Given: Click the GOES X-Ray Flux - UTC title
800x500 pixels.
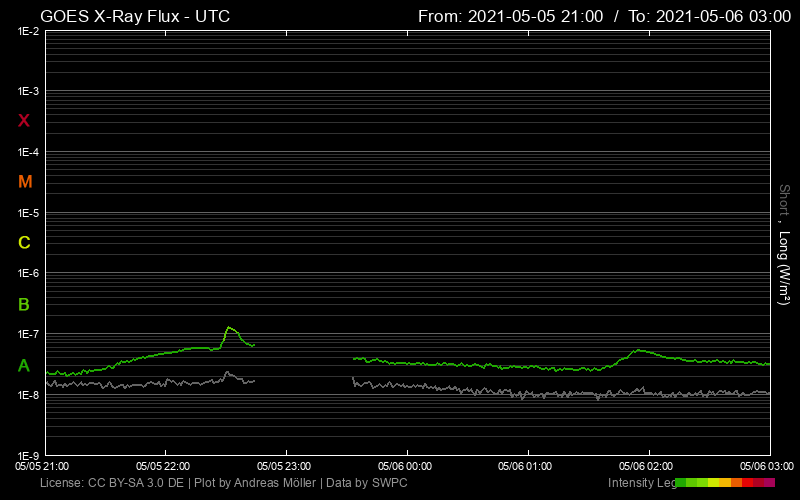Looking at the screenshot, I should click(135, 16).
